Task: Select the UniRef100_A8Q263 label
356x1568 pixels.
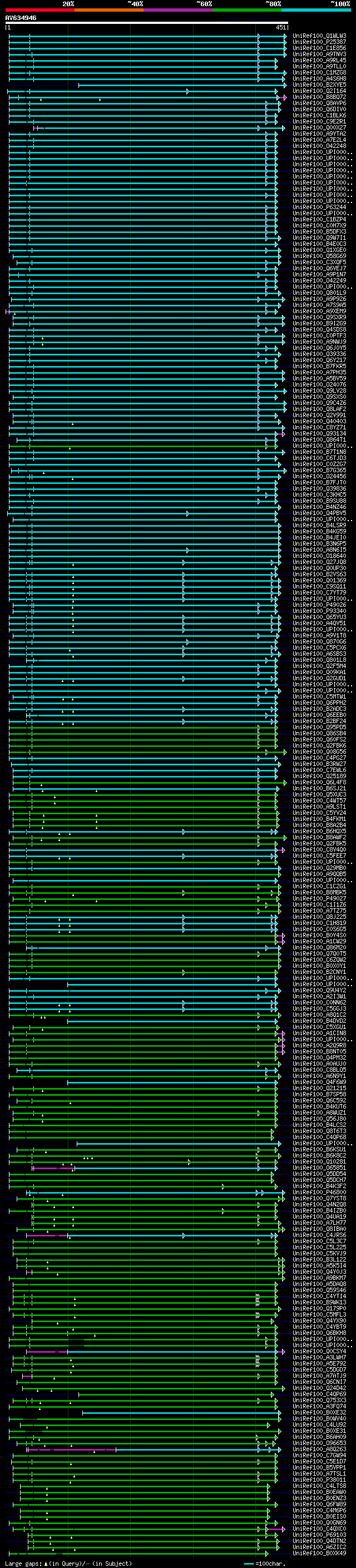Action: coord(319,1450)
